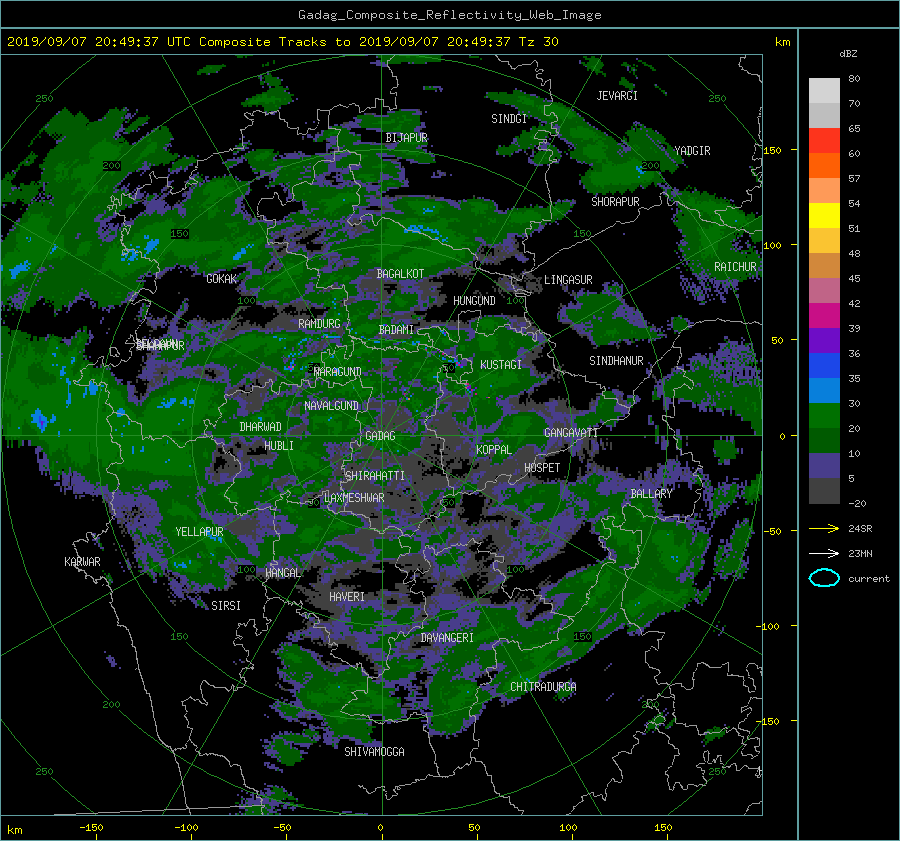
Task: Click the RAICHUR city label
Action: [735, 267]
